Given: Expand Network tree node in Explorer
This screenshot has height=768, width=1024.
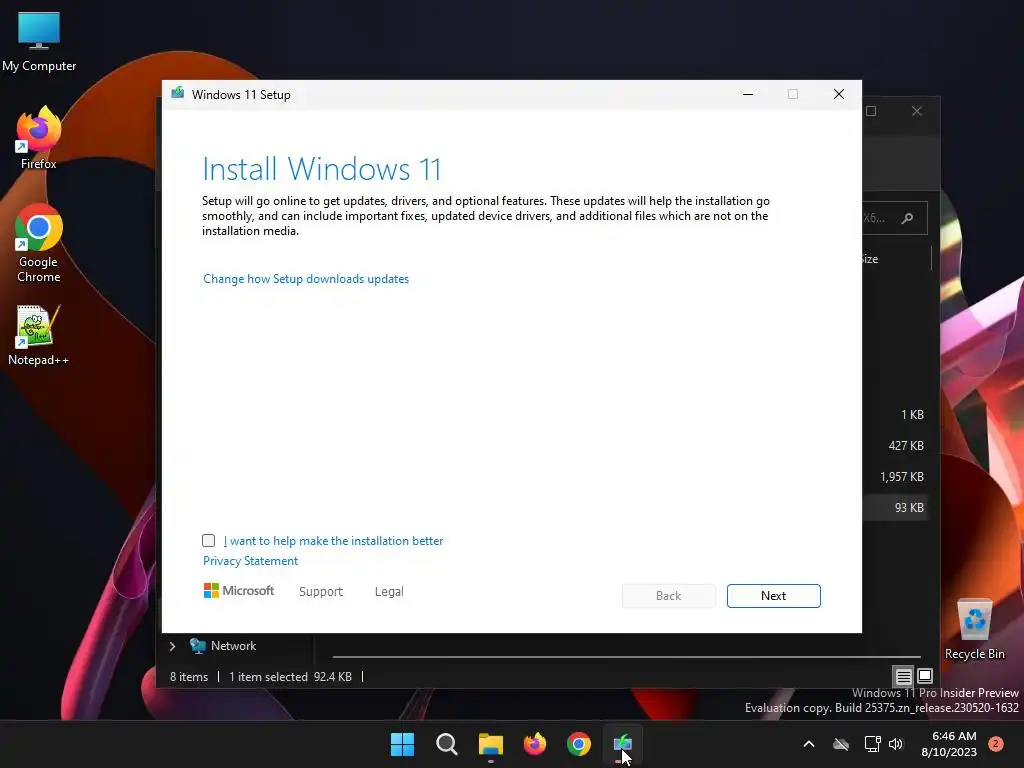Looking at the screenshot, I should (x=172, y=647).
